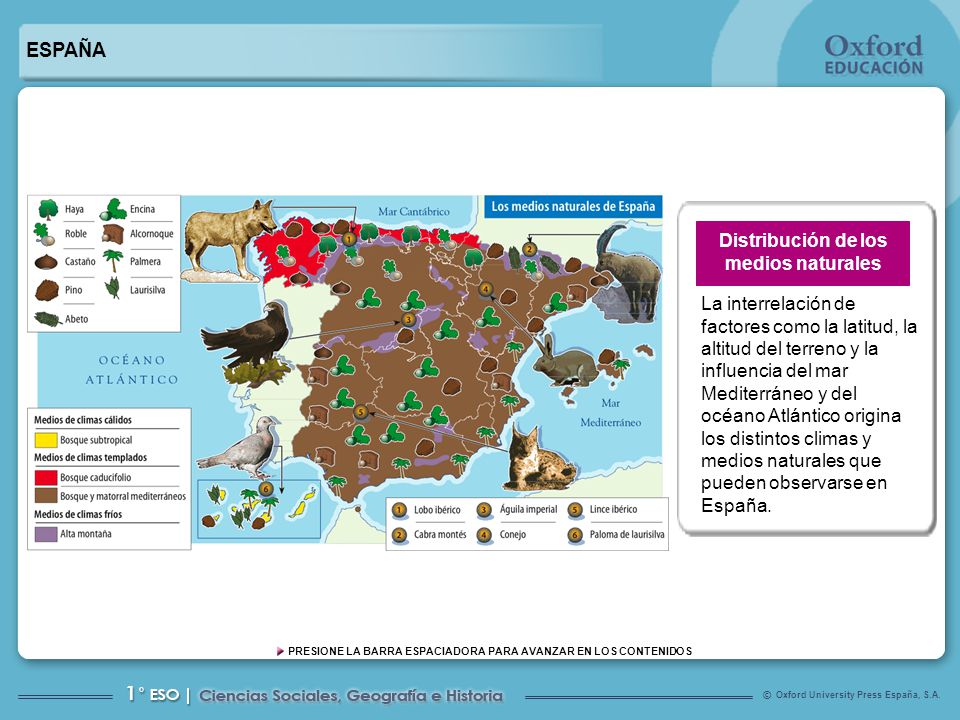Click the mountain goat illustration
Image resolution: width=960 pixels, height=720 pixels.
pos(628,272)
